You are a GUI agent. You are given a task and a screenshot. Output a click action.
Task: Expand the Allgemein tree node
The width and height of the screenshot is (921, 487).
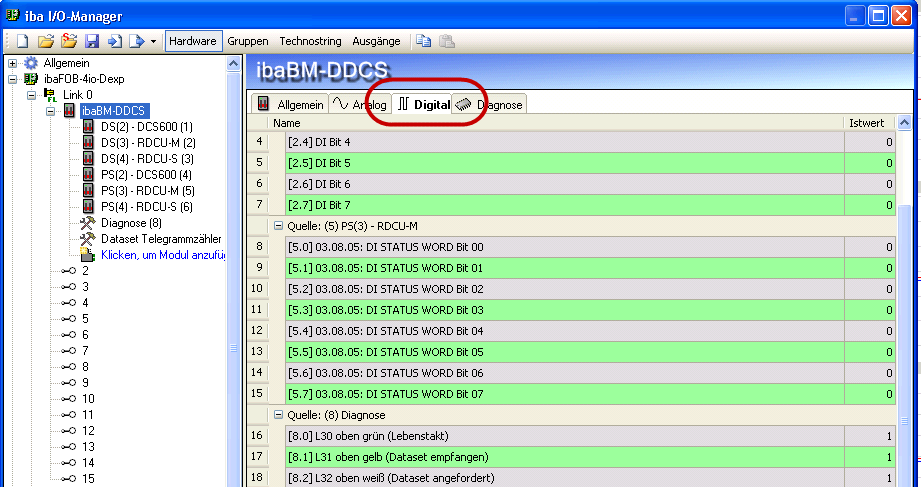coord(12,63)
